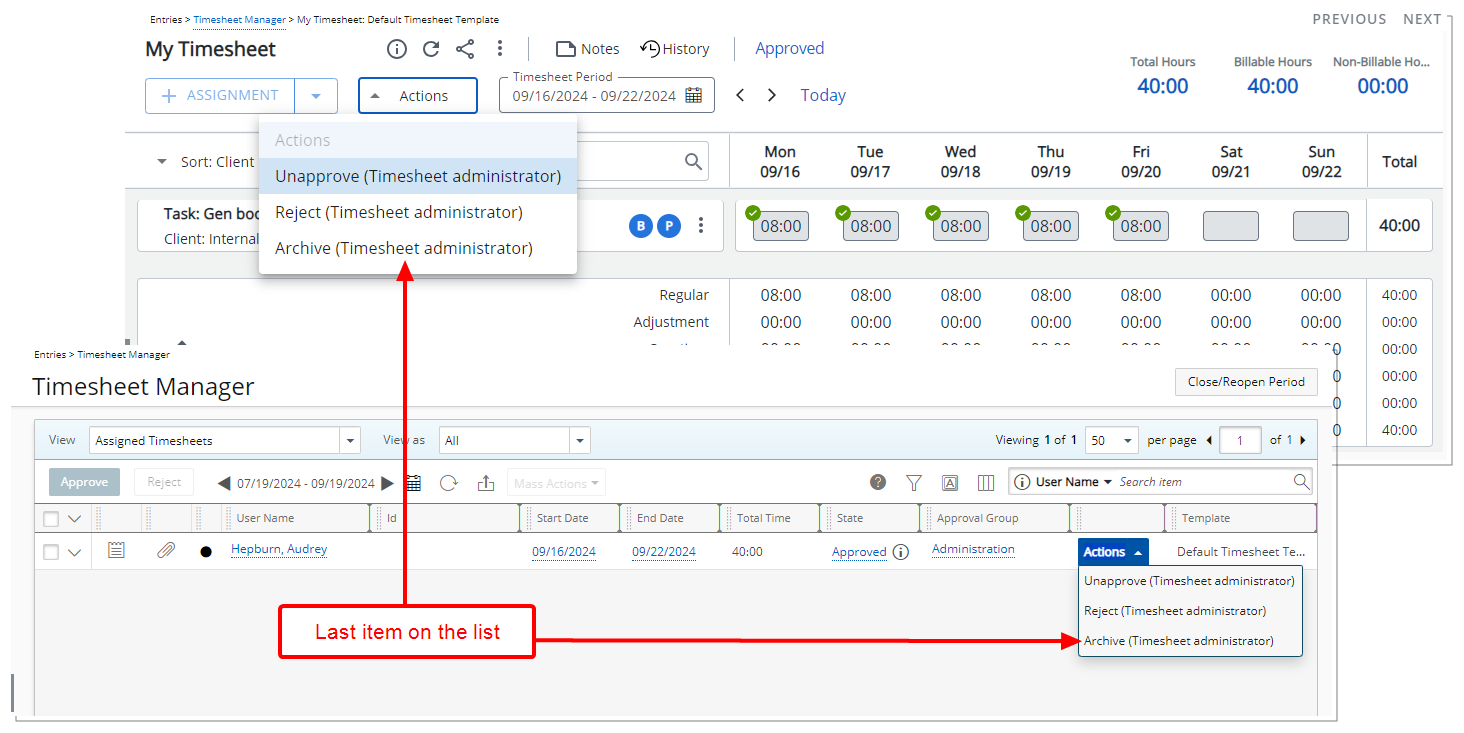
Task: Open the Timesheet Period calendar picker
Action: [x=694, y=96]
